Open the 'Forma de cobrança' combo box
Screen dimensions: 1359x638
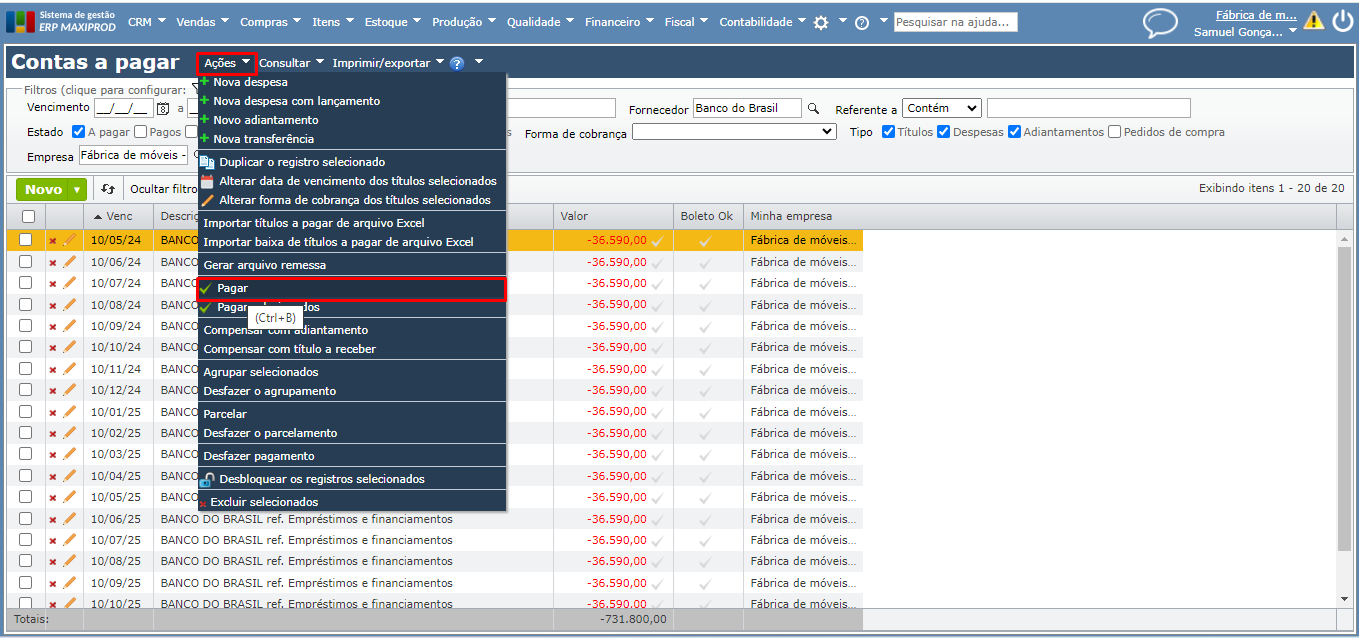[734, 132]
